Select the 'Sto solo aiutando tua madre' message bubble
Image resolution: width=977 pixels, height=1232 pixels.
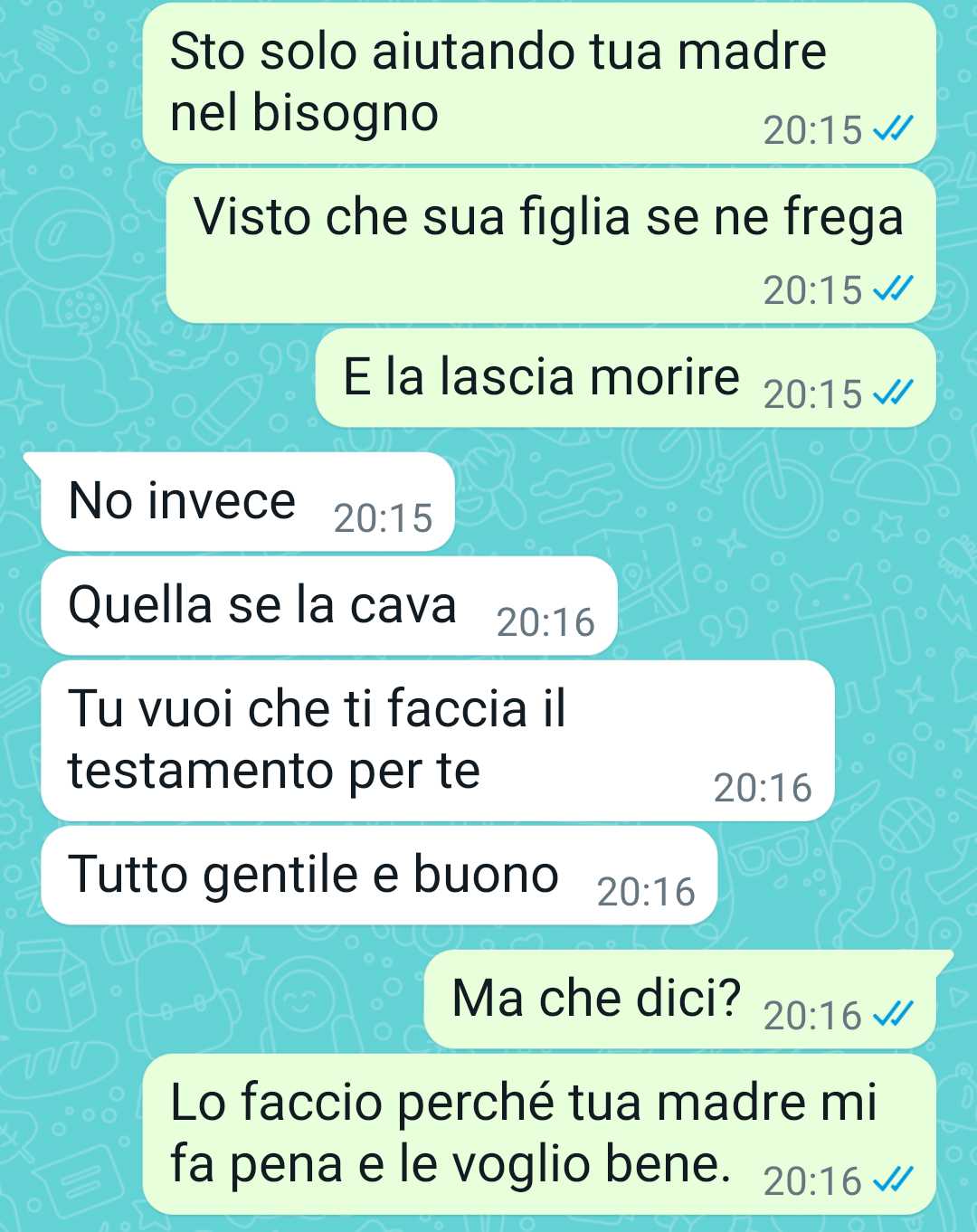[x=539, y=83]
